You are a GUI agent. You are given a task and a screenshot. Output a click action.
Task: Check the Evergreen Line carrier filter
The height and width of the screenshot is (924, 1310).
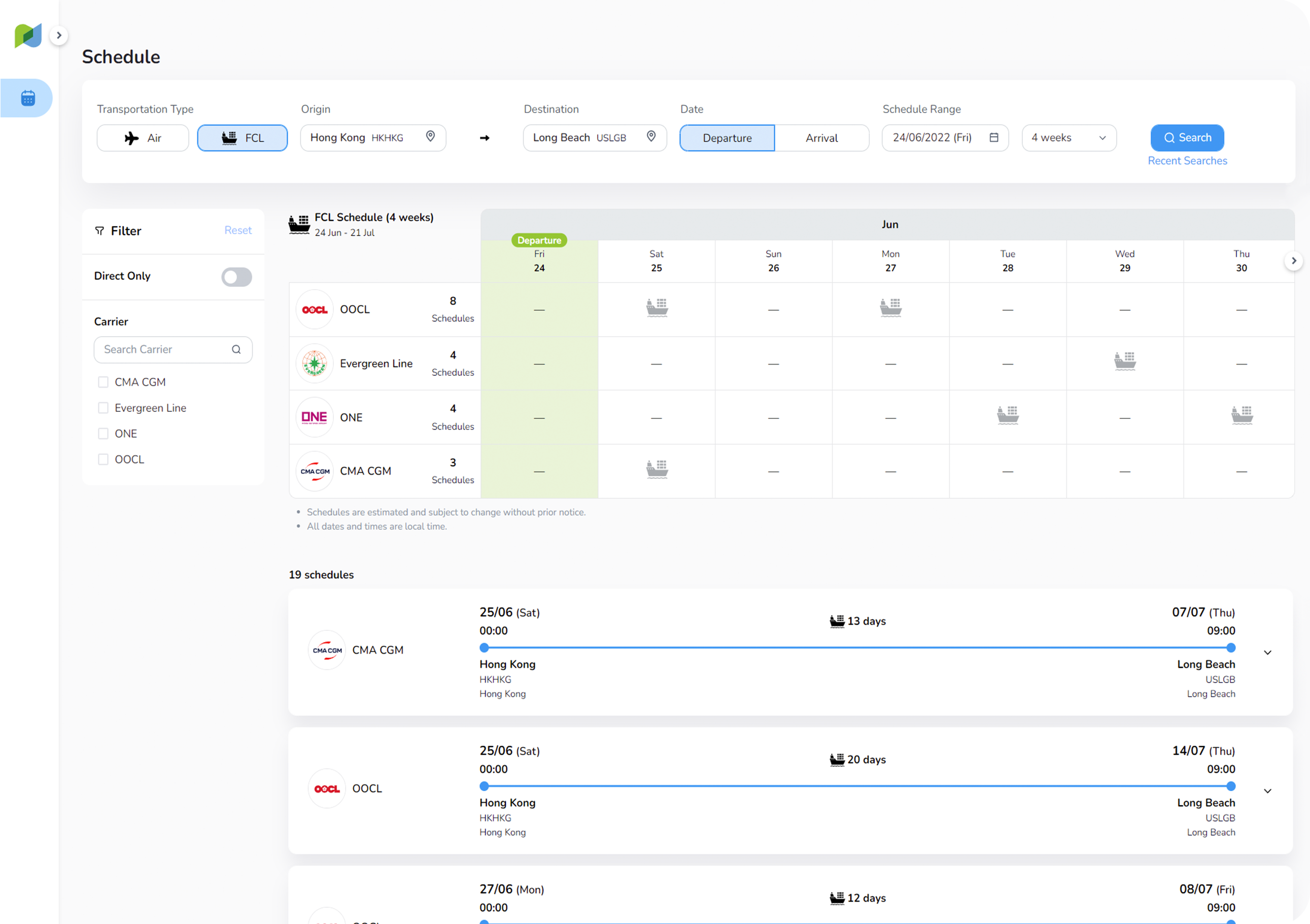point(104,408)
